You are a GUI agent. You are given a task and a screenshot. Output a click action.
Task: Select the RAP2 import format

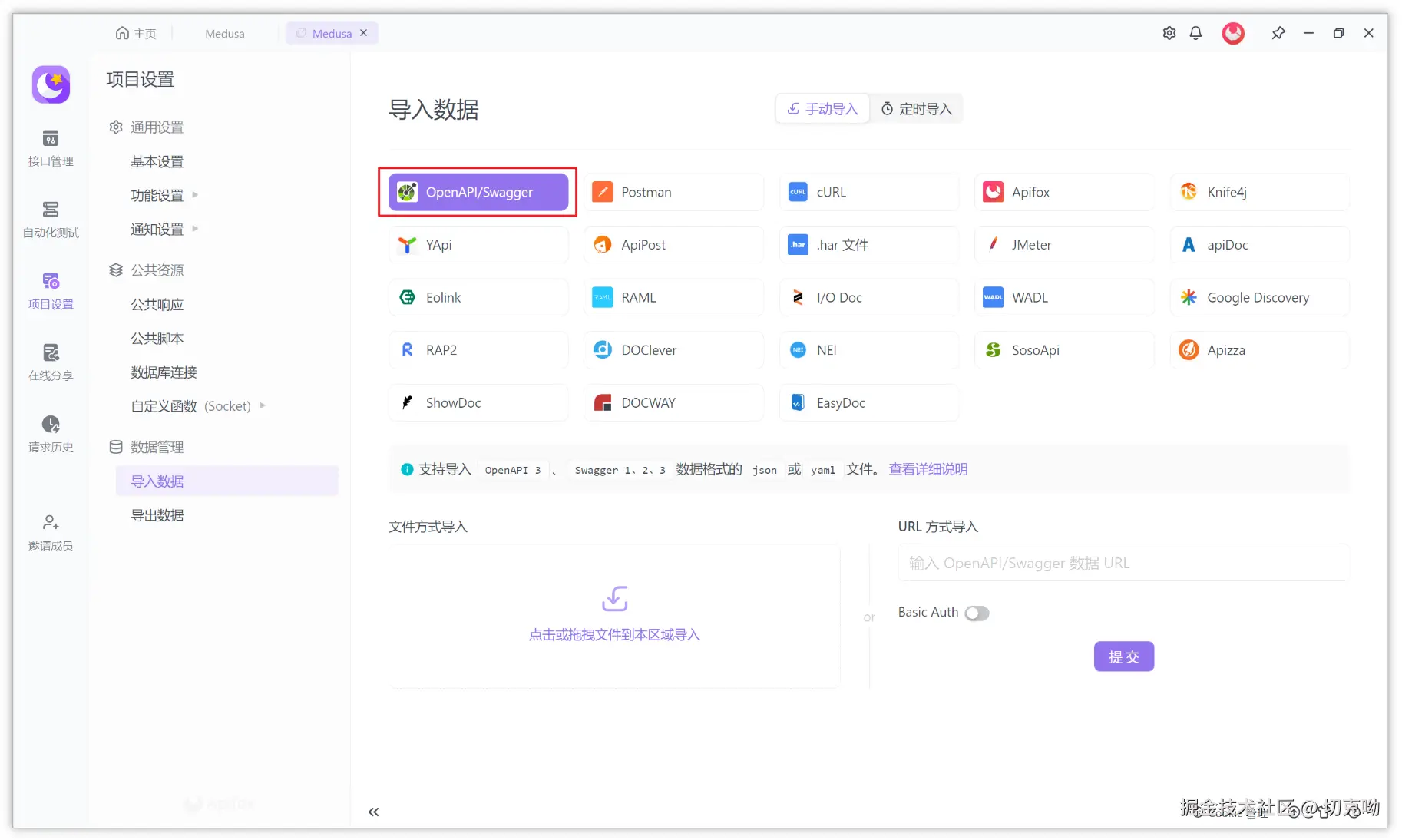click(478, 350)
